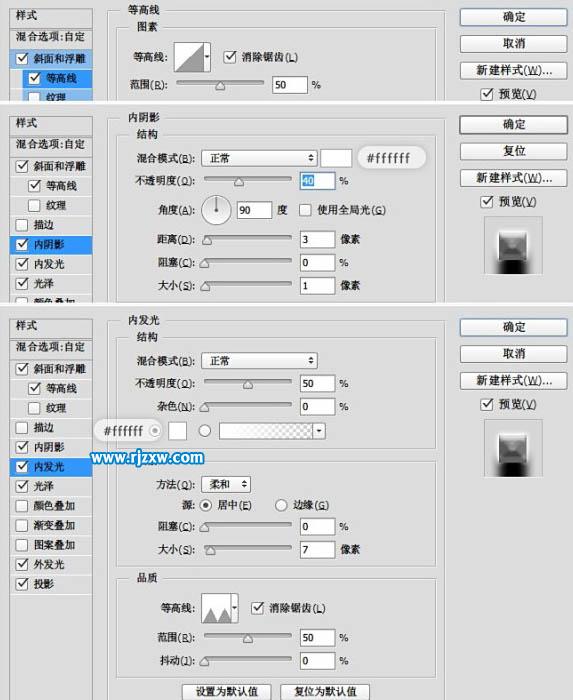Click the inner glow solid color swatch
Image resolution: width=573 pixels, height=700 pixels.
[x=177, y=431]
